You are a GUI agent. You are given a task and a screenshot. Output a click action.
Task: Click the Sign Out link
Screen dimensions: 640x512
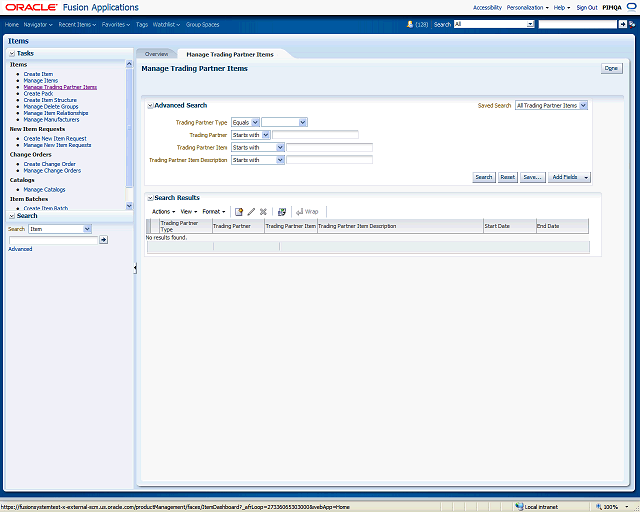[x=587, y=7]
